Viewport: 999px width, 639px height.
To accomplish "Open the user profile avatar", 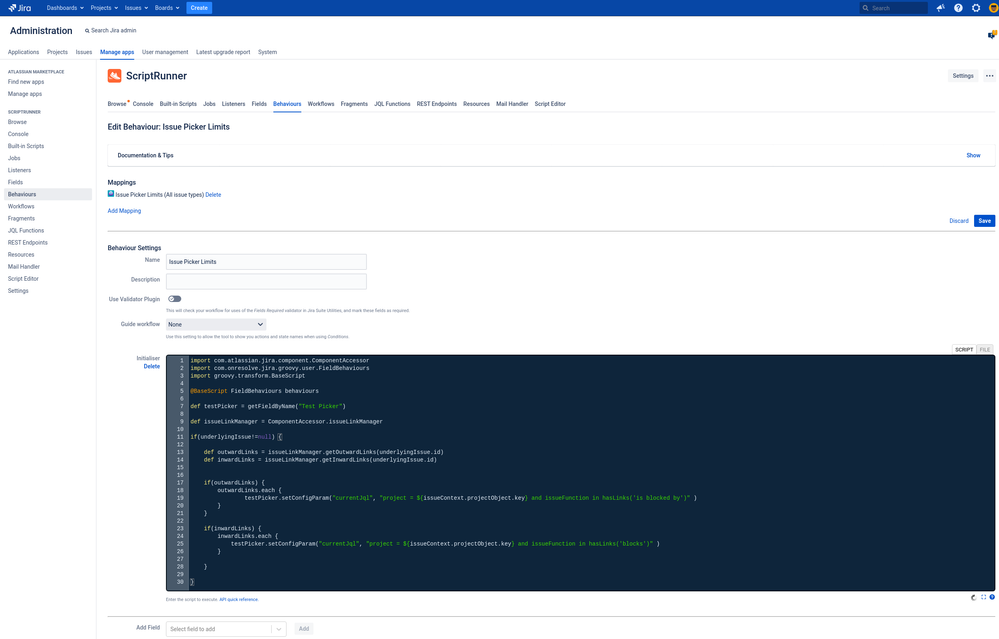I will (x=993, y=8).
